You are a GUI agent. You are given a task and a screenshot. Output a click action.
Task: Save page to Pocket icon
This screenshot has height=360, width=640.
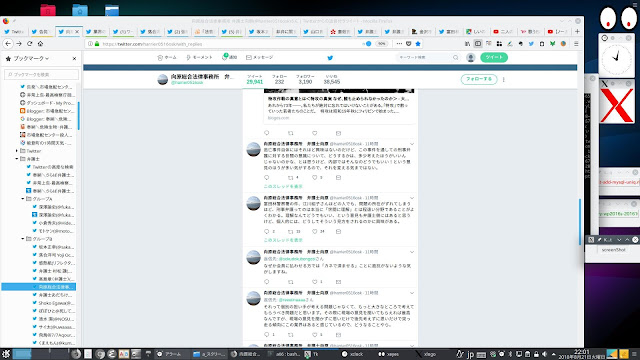click(409, 44)
